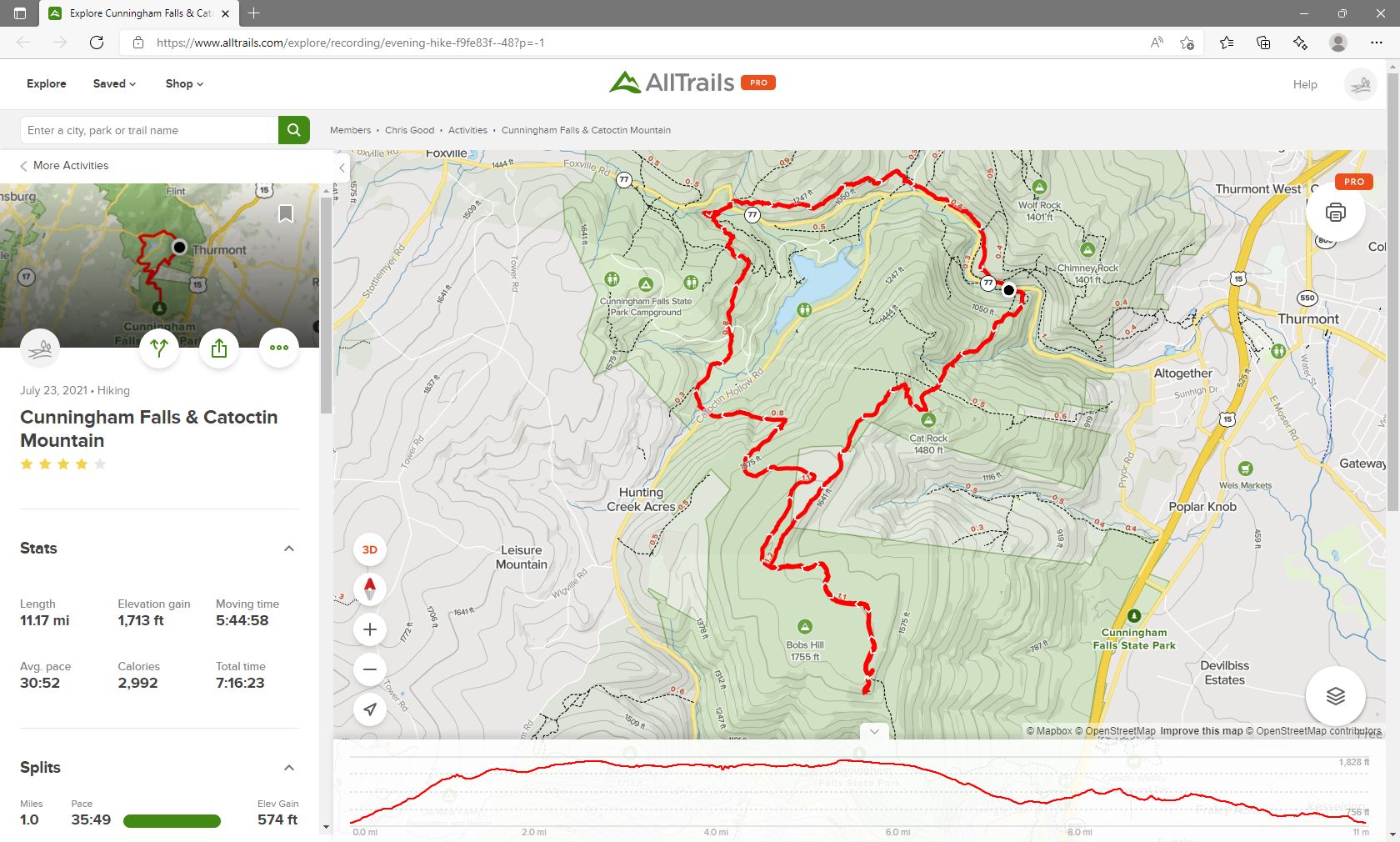Open the map layers icon

pos(1335,696)
